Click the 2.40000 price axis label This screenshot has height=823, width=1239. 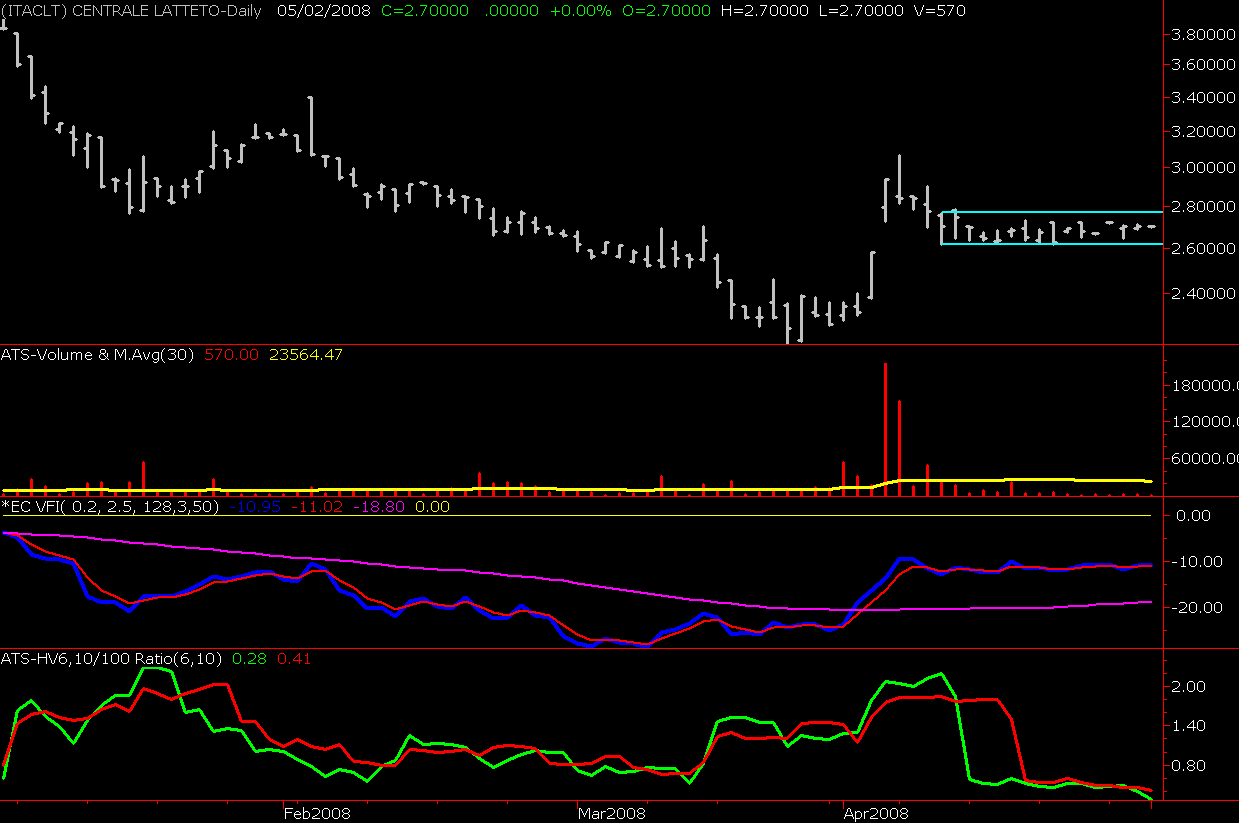pos(1203,293)
